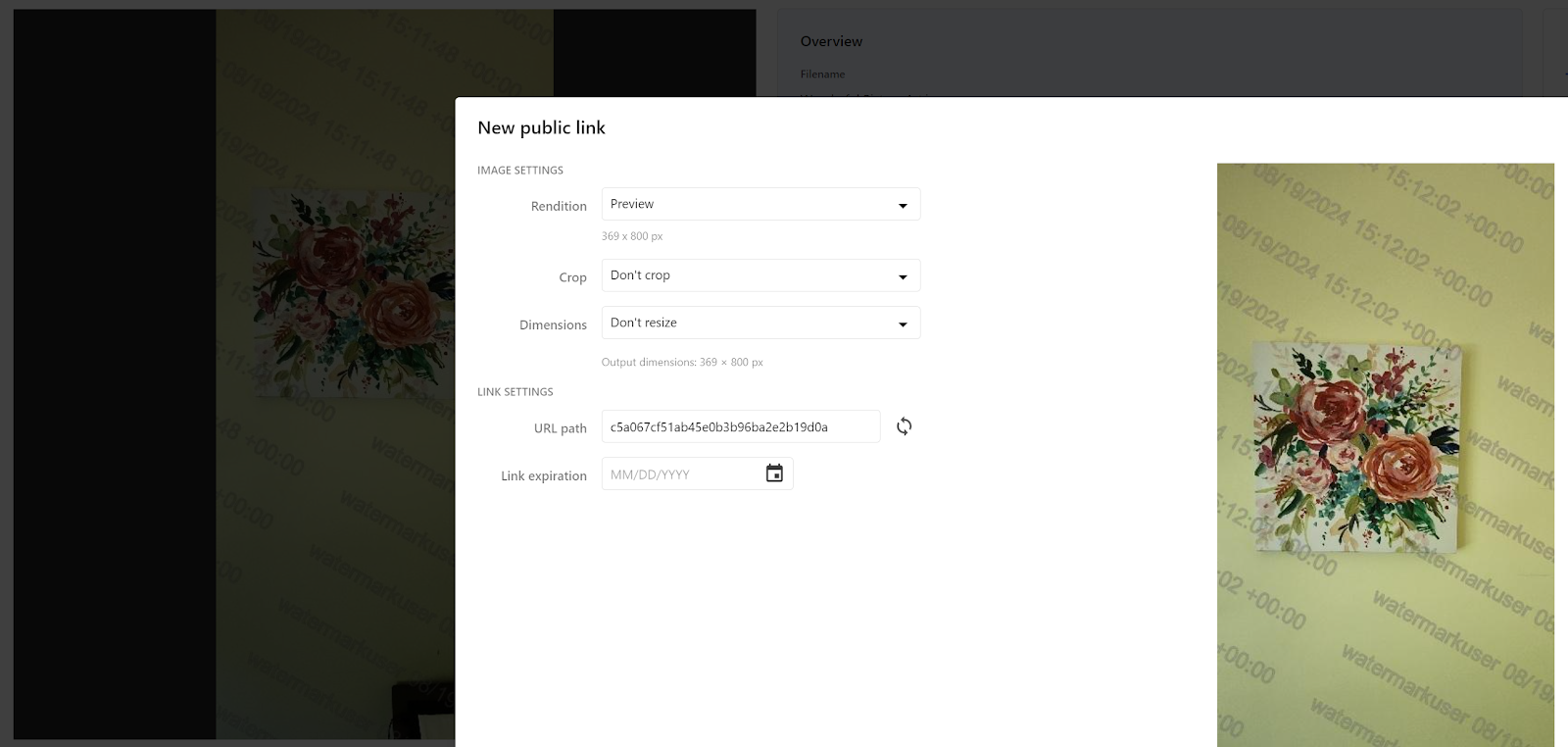Open the calendar picker for link expiration
Viewport: 1568px width, 747px height.
coord(774,473)
